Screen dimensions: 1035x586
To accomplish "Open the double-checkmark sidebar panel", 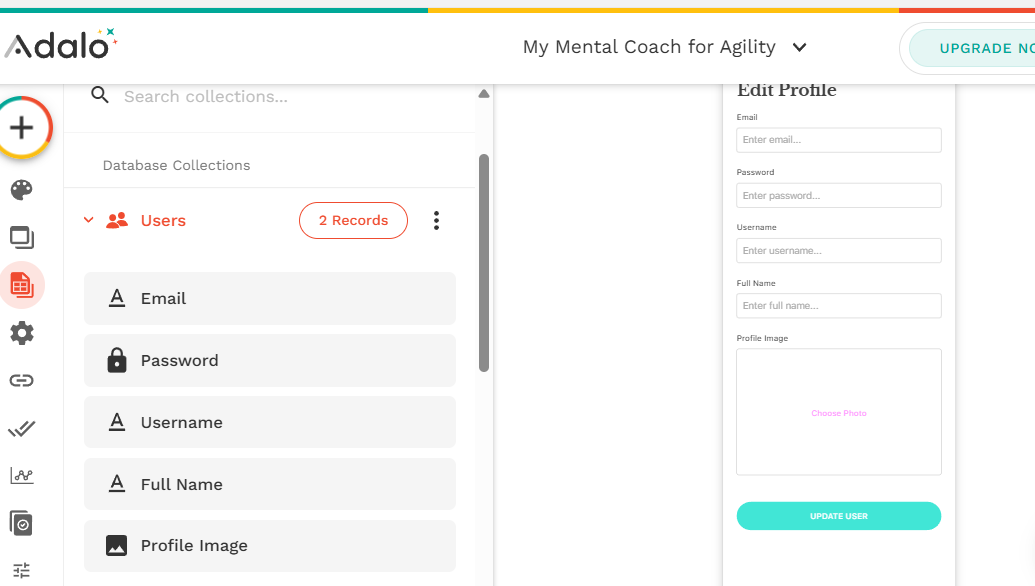I will [x=22, y=428].
